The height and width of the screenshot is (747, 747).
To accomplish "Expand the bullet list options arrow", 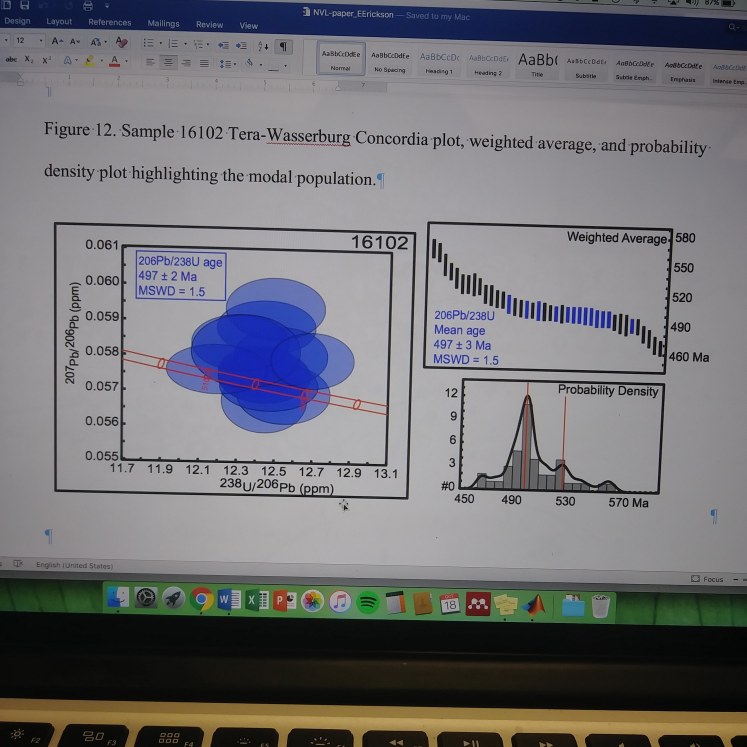I will point(159,45).
